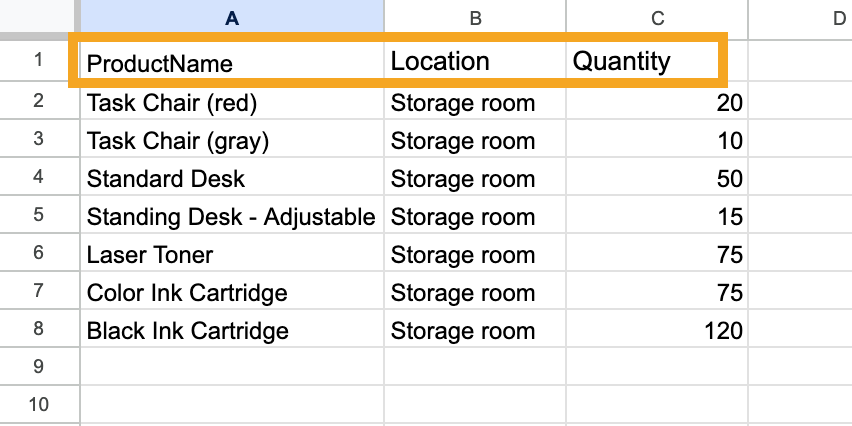Click the select-all corner box
Image resolution: width=852 pixels, height=426 pixels.
point(39,15)
